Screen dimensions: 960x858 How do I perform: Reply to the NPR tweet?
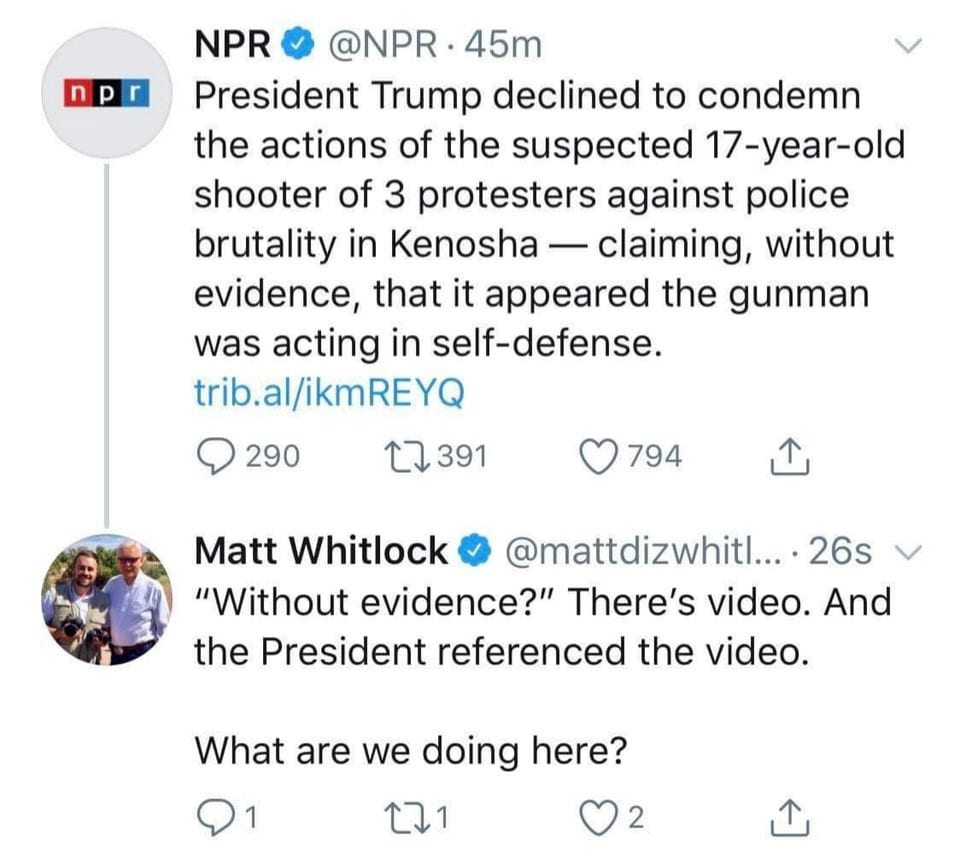coord(213,456)
